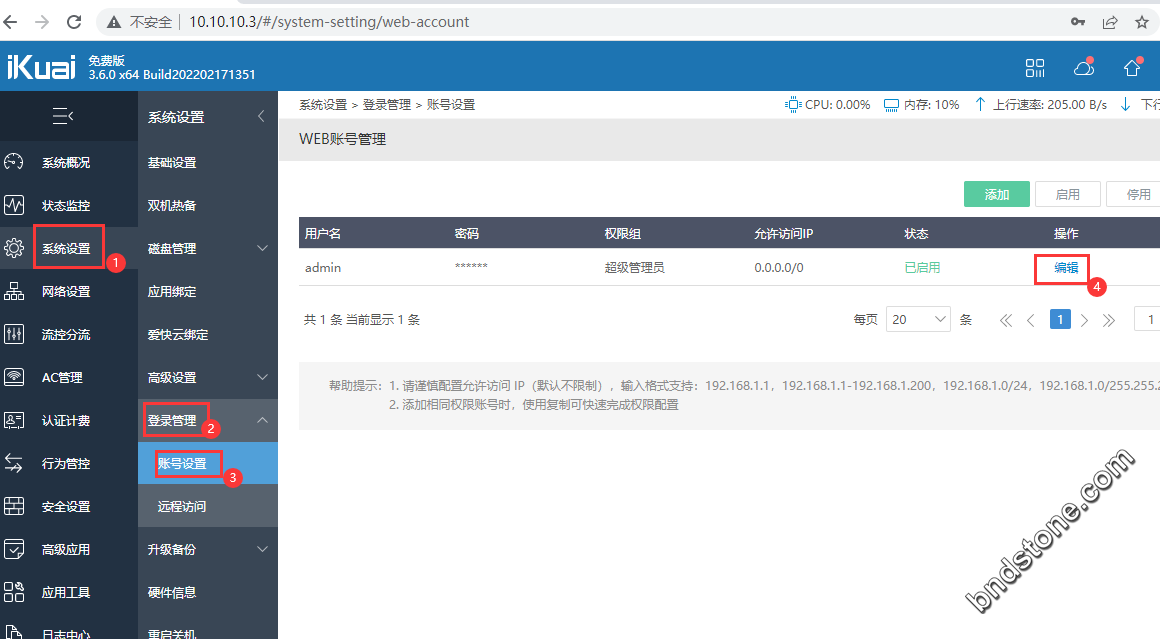Click the 超级管理员 permission cell
Image resolution: width=1160 pixels, height=639 pixels.
[x=634, y=268]
